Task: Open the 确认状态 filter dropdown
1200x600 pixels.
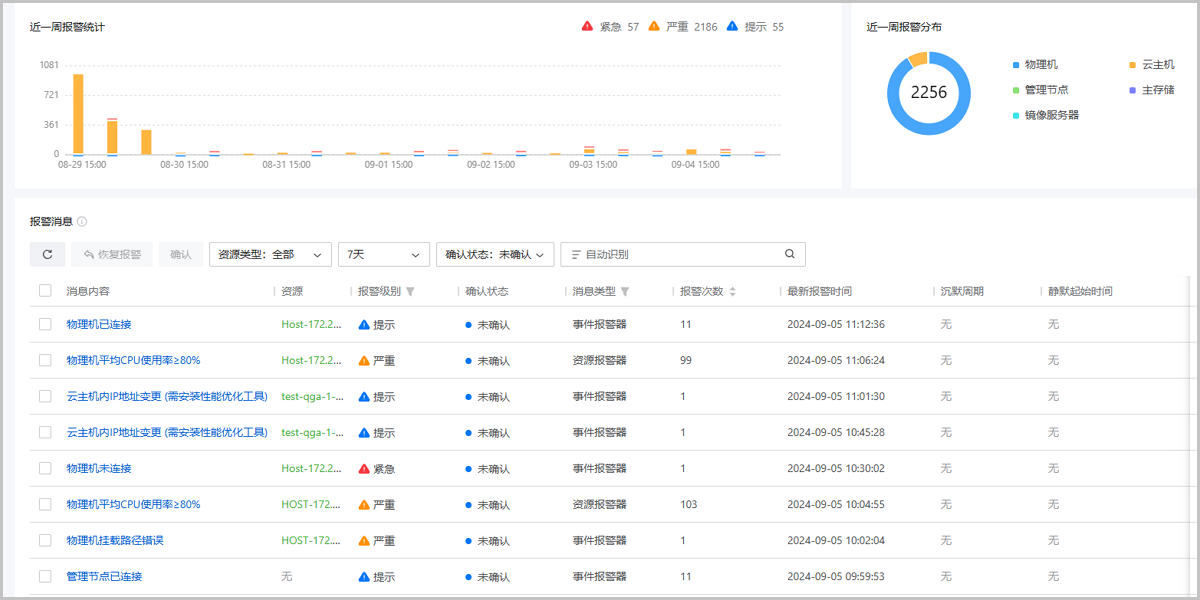Action: pos(495,254)
